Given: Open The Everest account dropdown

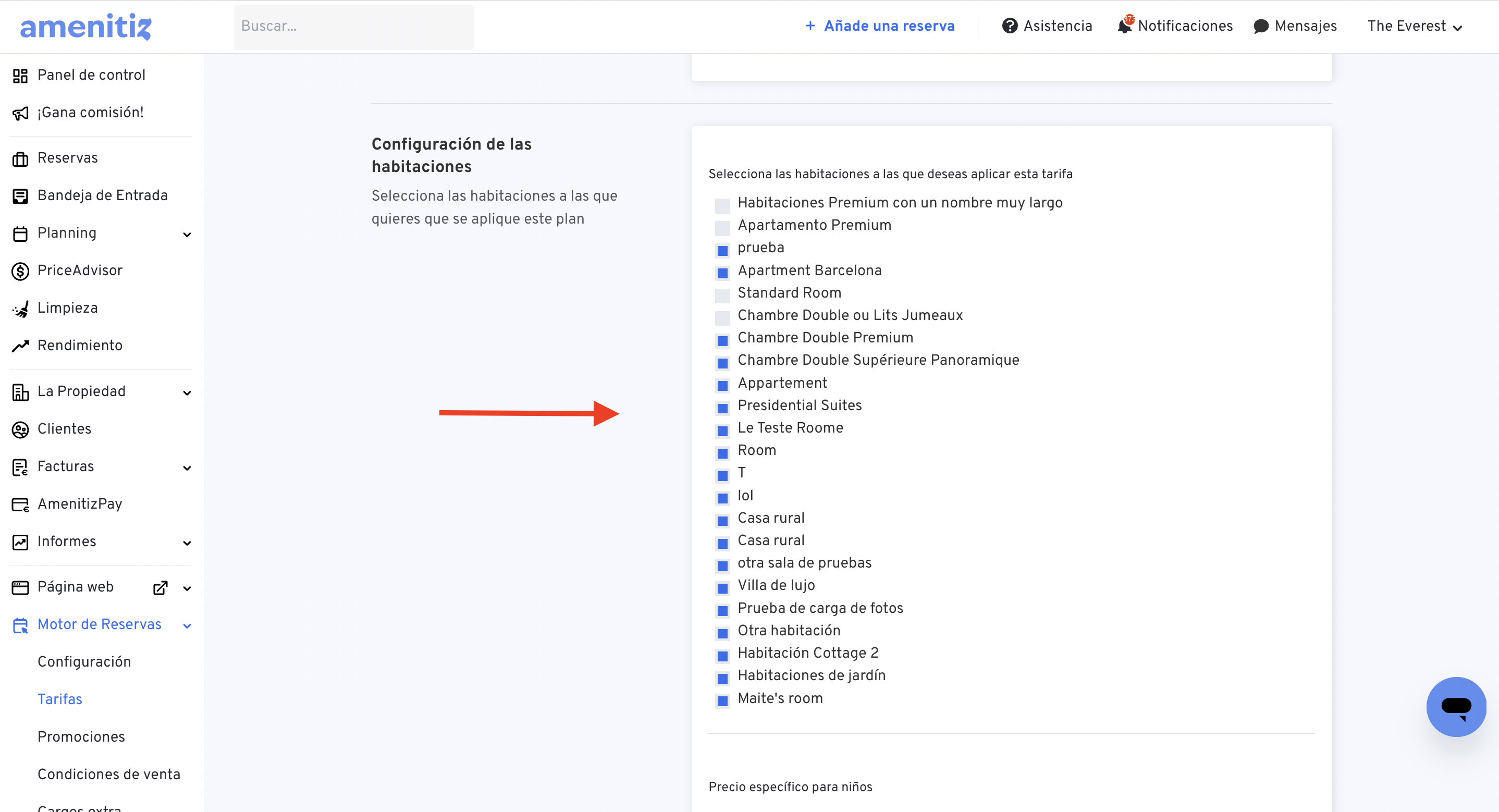Looking at the screenshot, I should click(1415, 26).
